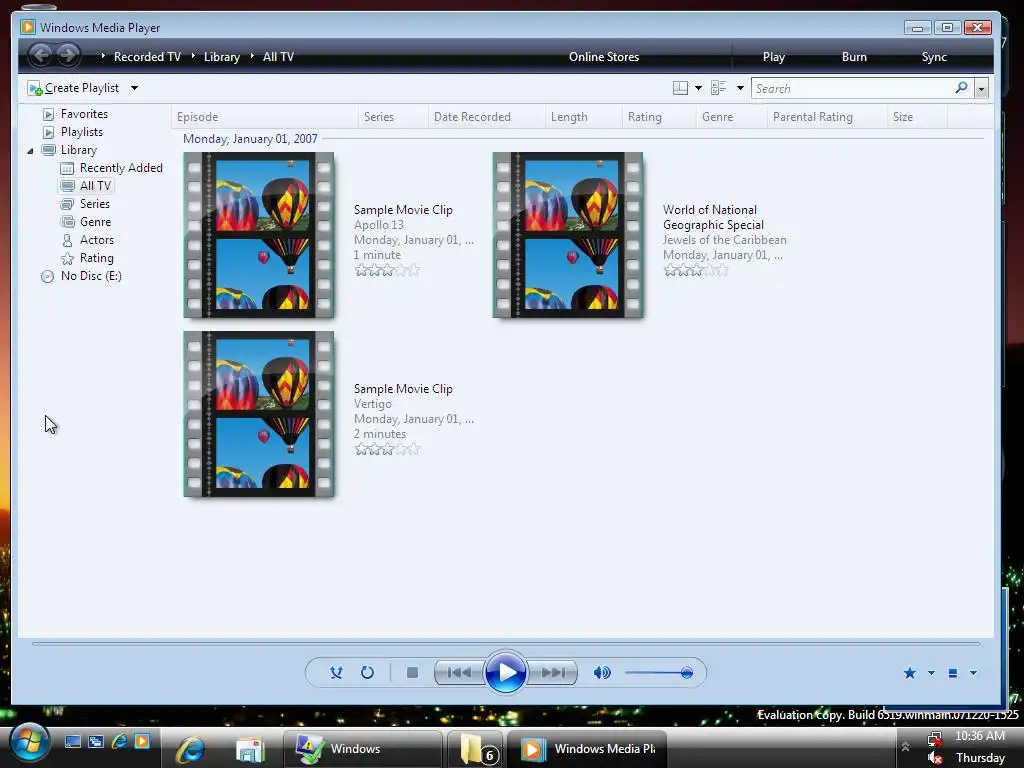The height and width of the screenshot is (768, 1024).
Task: Collapse the Library tree node
Action: point(30,151)
